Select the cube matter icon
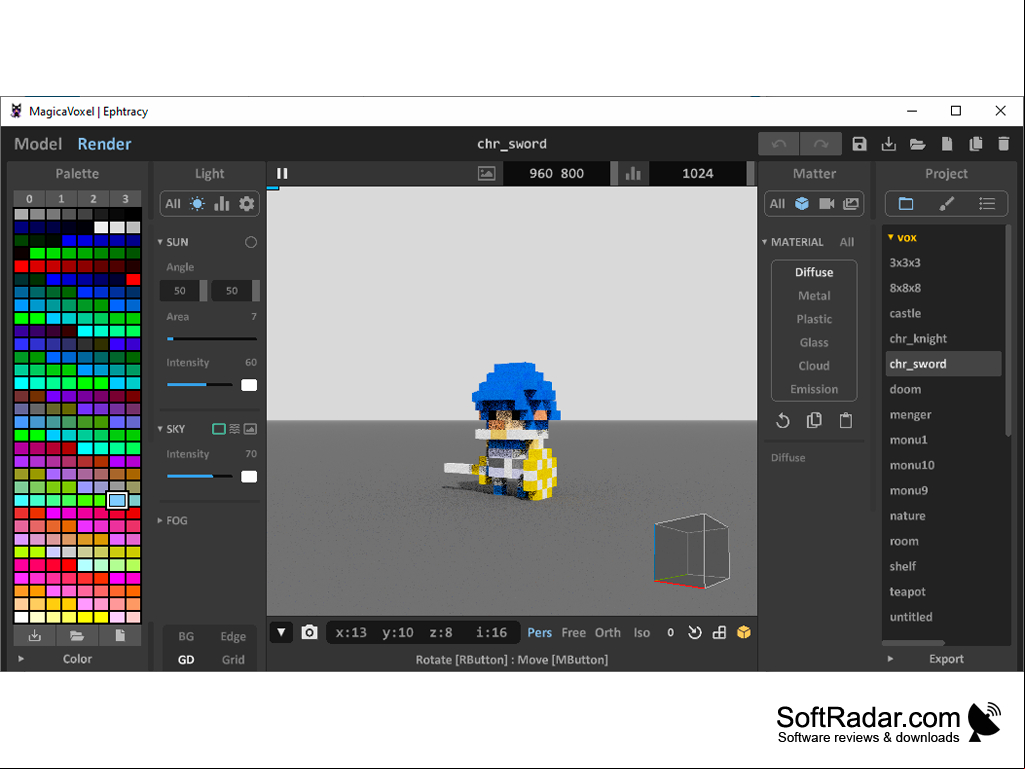 (801, 204)
